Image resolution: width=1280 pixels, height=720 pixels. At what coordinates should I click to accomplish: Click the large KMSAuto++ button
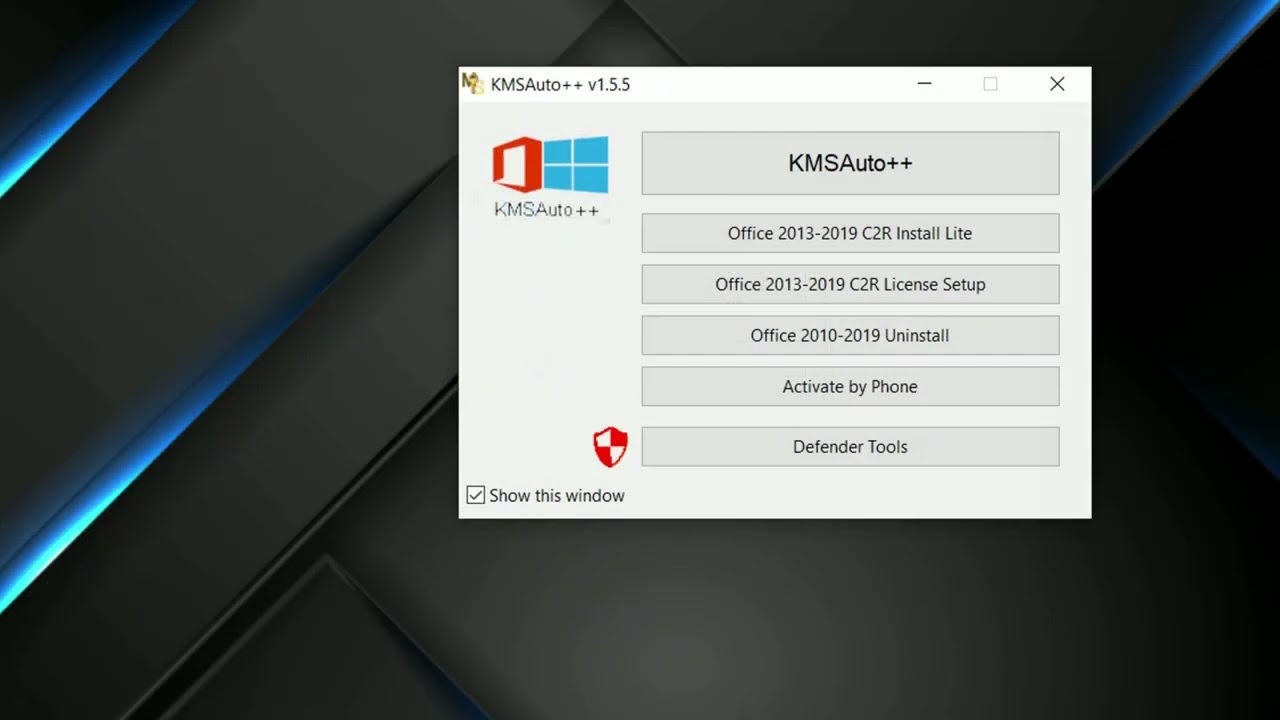click(x=850, y=163)
